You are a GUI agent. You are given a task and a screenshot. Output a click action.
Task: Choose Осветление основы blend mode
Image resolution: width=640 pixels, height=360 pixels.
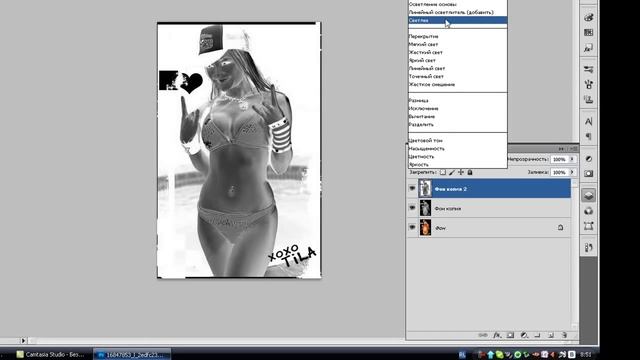pyautogui.click(x=458, y=4)
